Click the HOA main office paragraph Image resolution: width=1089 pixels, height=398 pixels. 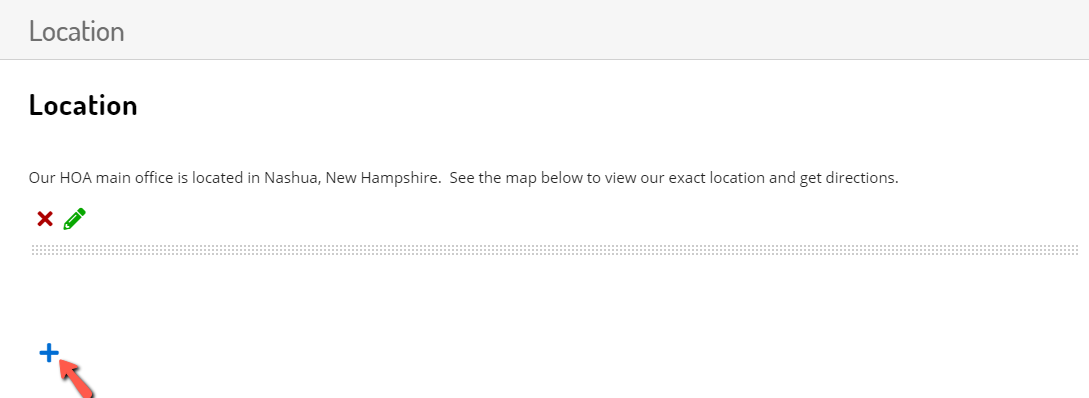pyautogui.click(x=463, y=178)
